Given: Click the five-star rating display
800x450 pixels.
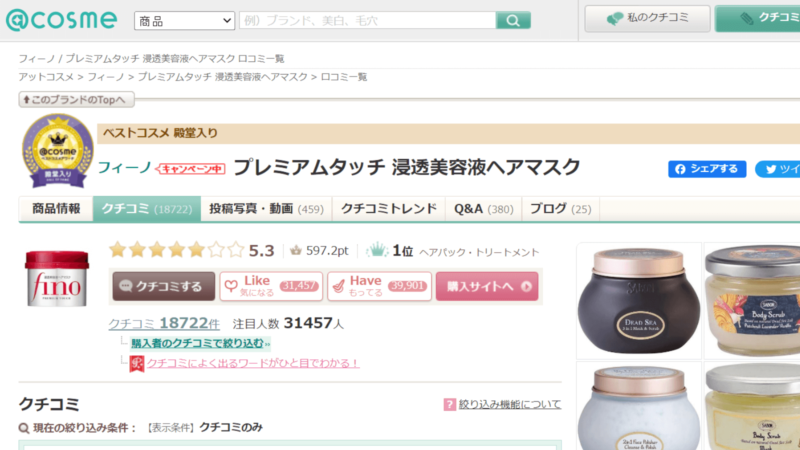Looking at the screenshot, I should point(175,250).
